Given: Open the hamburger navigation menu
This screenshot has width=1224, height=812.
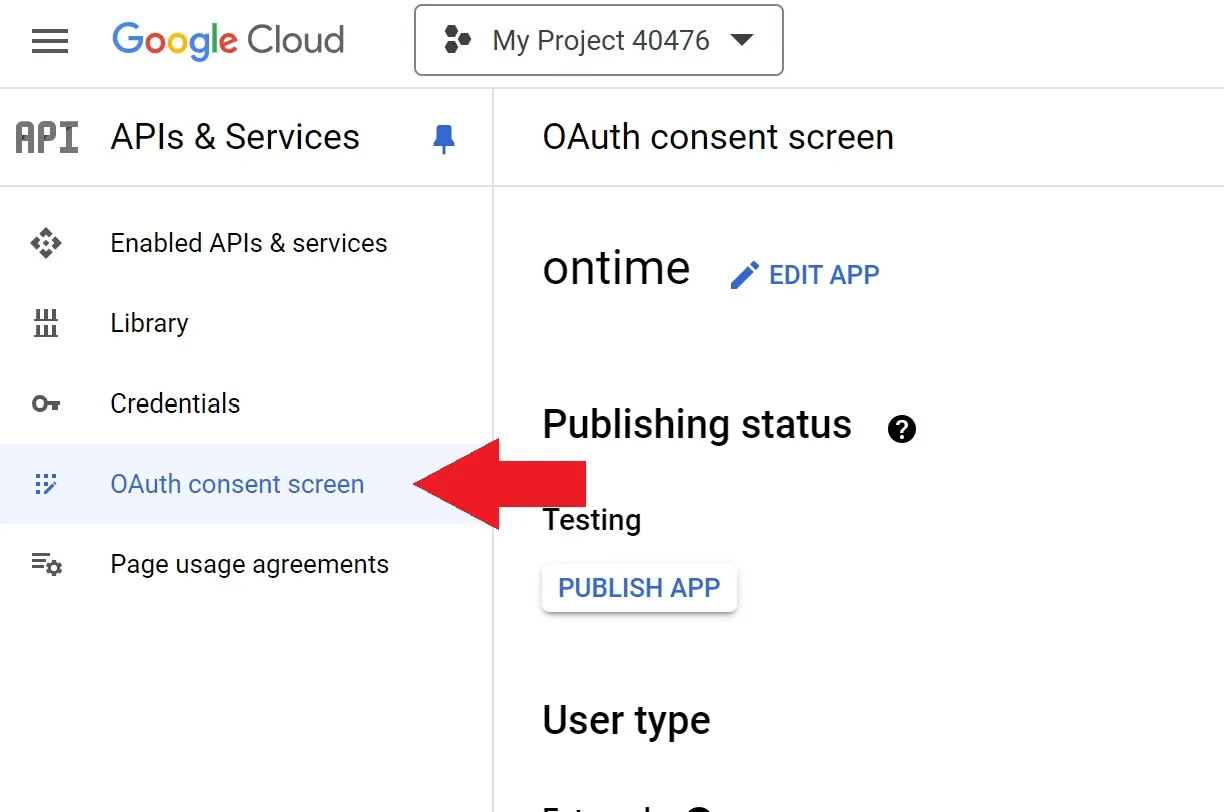Looking at the screenshot, I should (50, 41).
